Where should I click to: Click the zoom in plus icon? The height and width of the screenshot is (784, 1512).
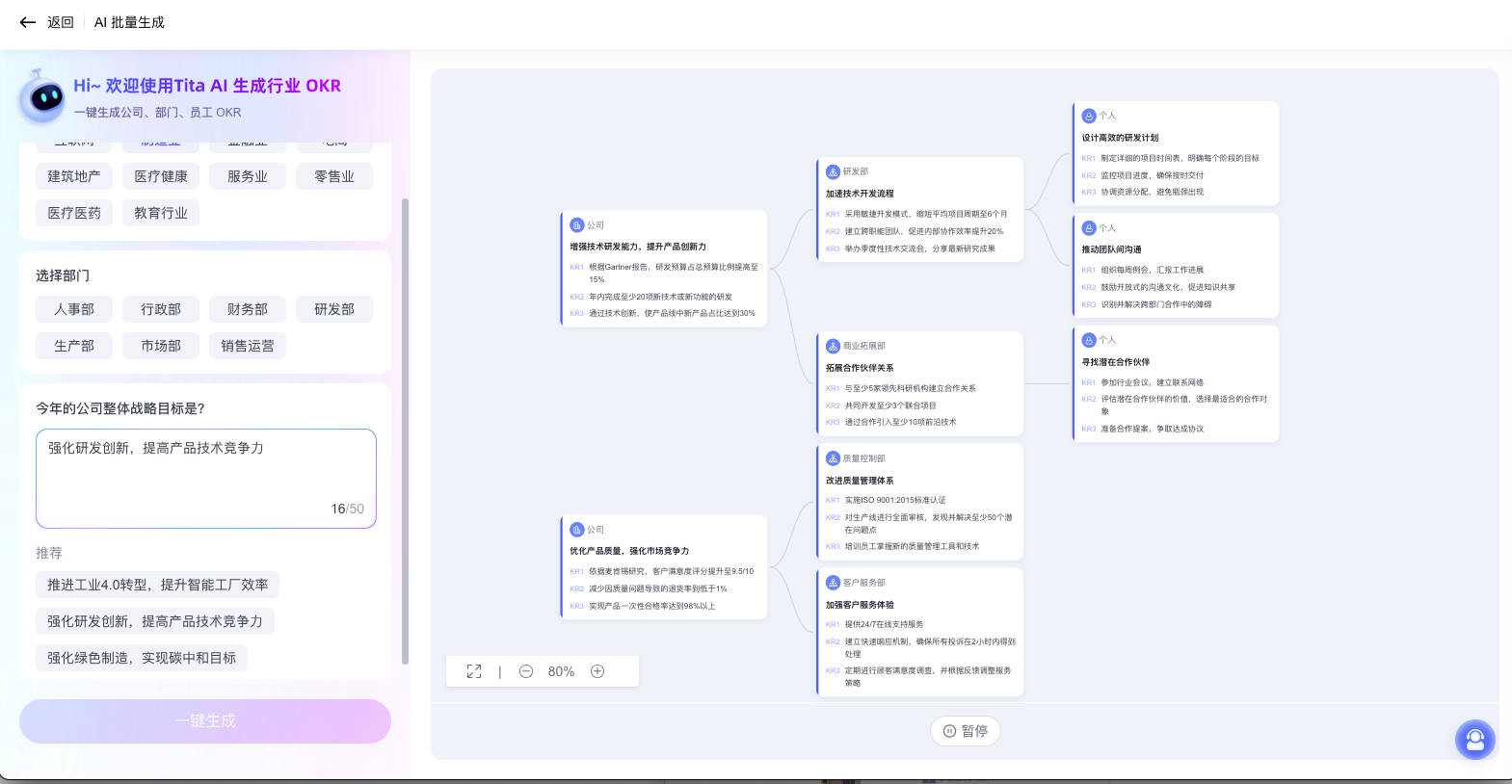point(597,671)
